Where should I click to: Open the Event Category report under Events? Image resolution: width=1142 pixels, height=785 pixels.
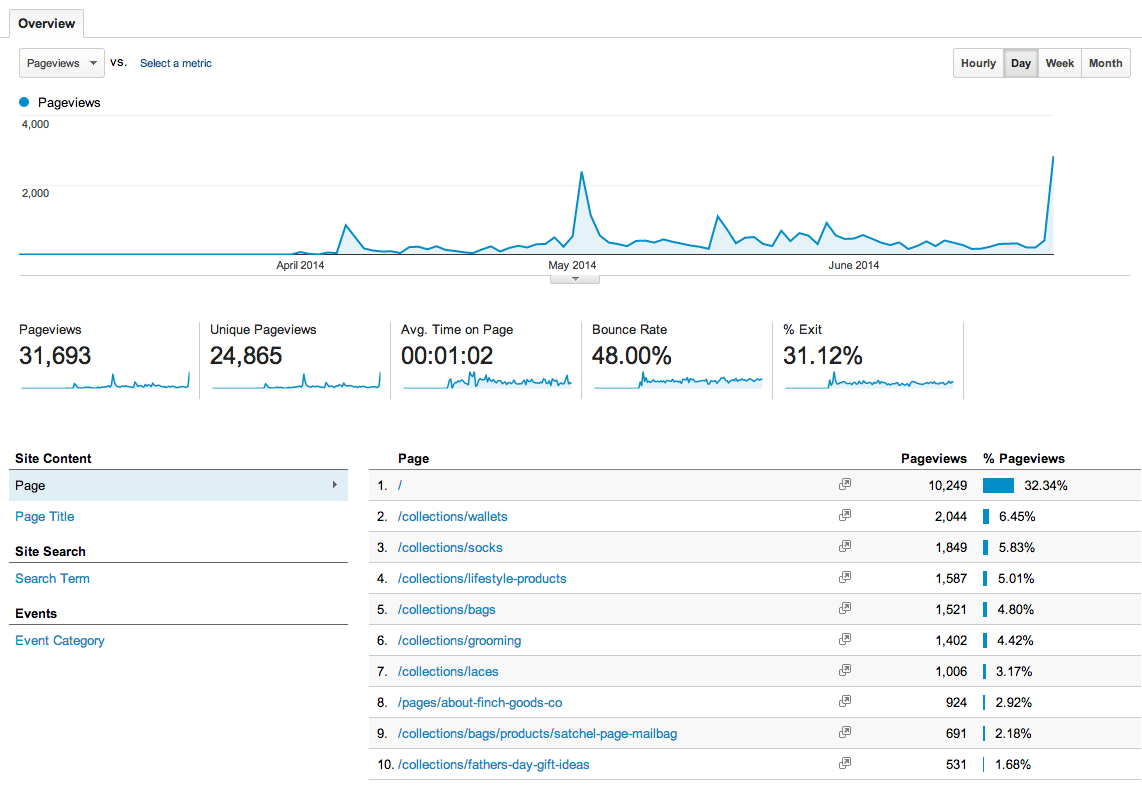coord(59,640)
